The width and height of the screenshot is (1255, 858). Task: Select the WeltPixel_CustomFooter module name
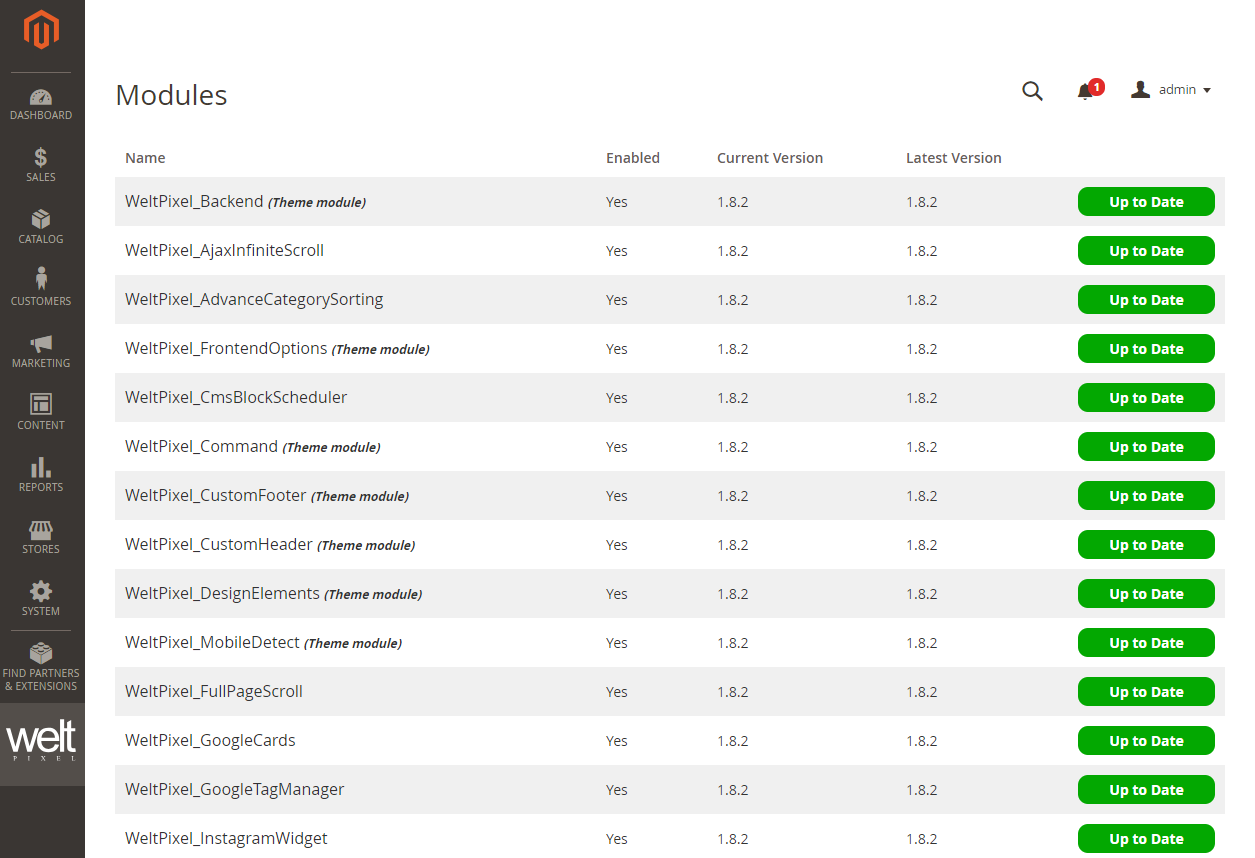tap(216, 495)
